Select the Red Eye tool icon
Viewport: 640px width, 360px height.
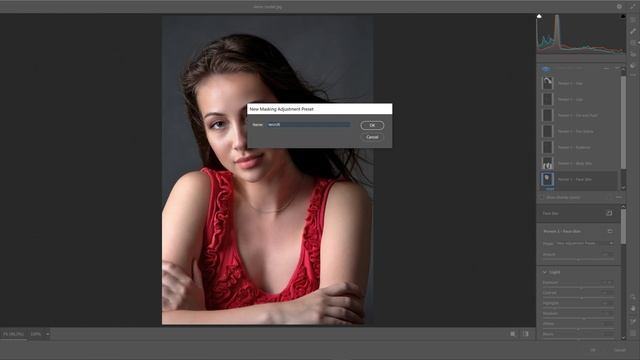[x=633, y=54]
